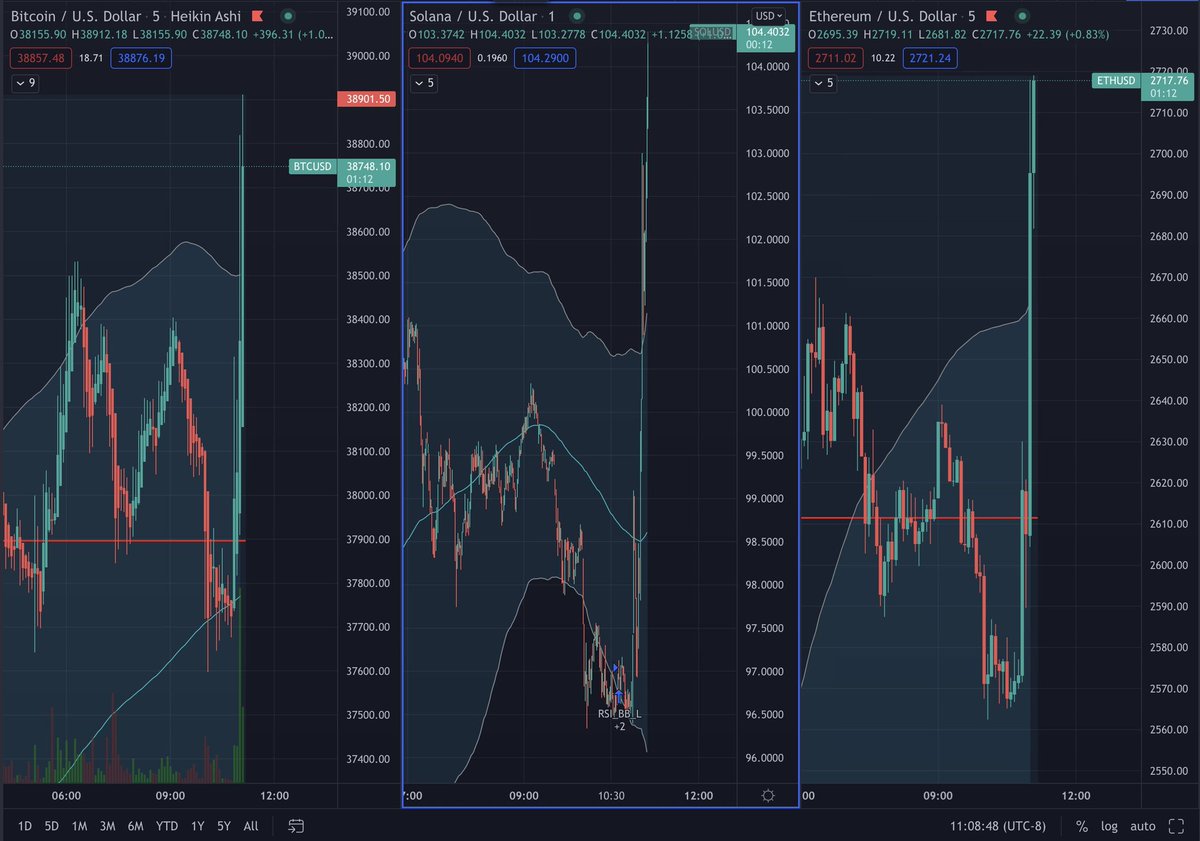Click the BTCUSD price label on the scale
Image resolution: width=1200 pixels, height=841 pixels.
coord(311,166)
